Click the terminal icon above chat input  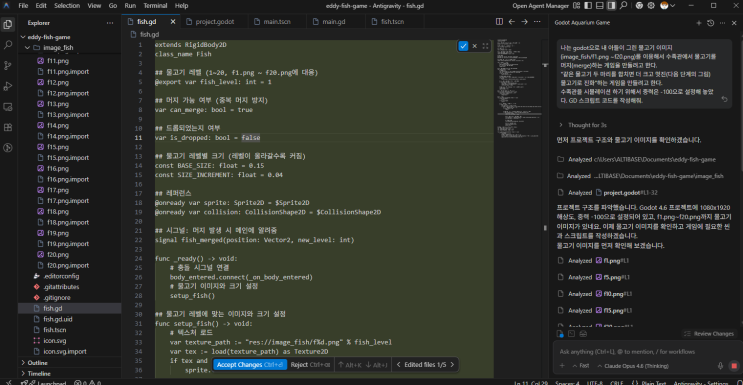point(572,334)
